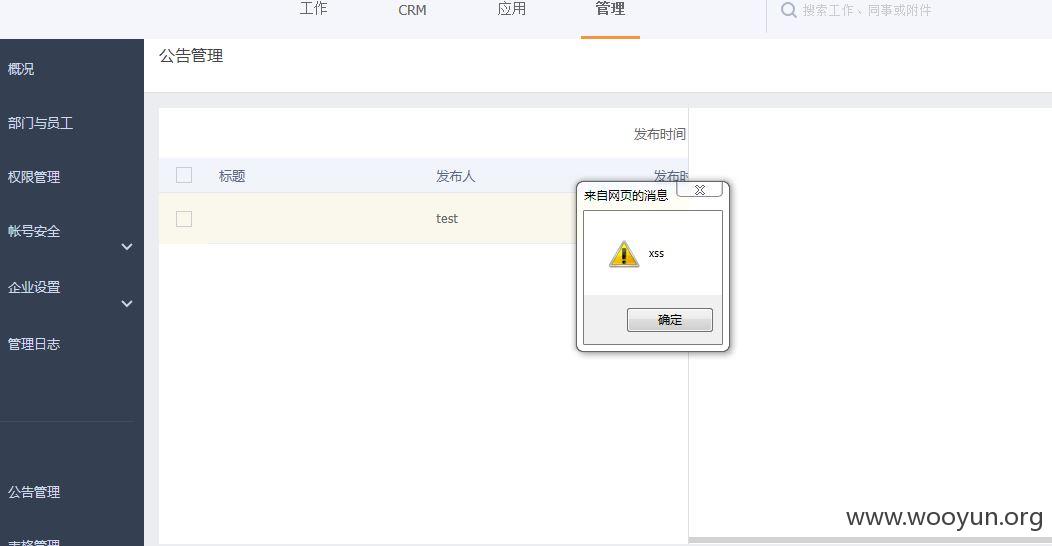The height and width of the screenshot is (546, 1052).
Task: Go to 权限管理 in the sidebar
Action: point(34,177)
